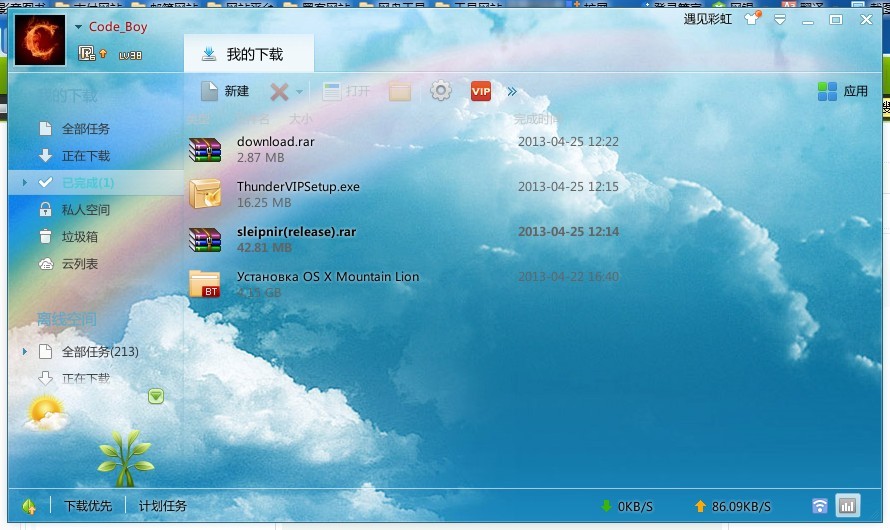
Task: Open the skin (shirt) icon in title bar
Action: pyautogui.click(x=752, y=19)
